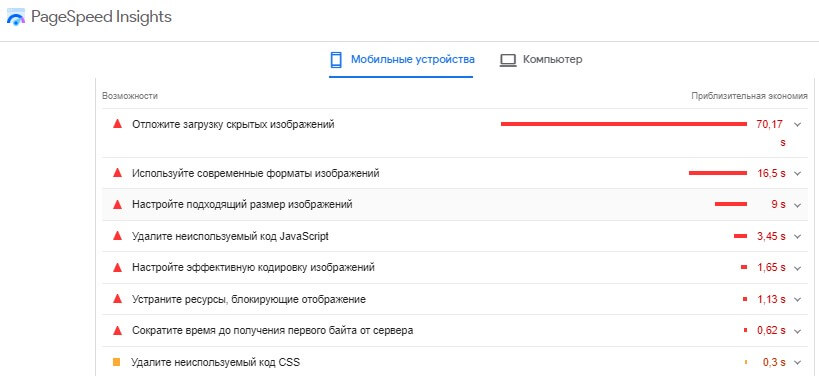819x376 pixels.
Task: Click red triangle beside Устраните ресурсы, блокирующие отображение
Action: pyautogui.click(x=118, y=299)
